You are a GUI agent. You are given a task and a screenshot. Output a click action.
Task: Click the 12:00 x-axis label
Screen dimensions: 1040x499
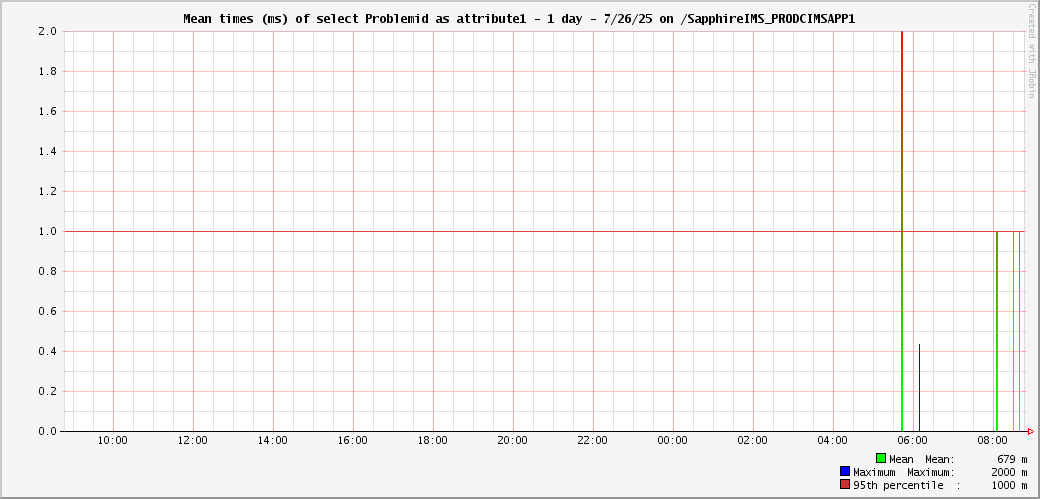(x=193, y=441)
